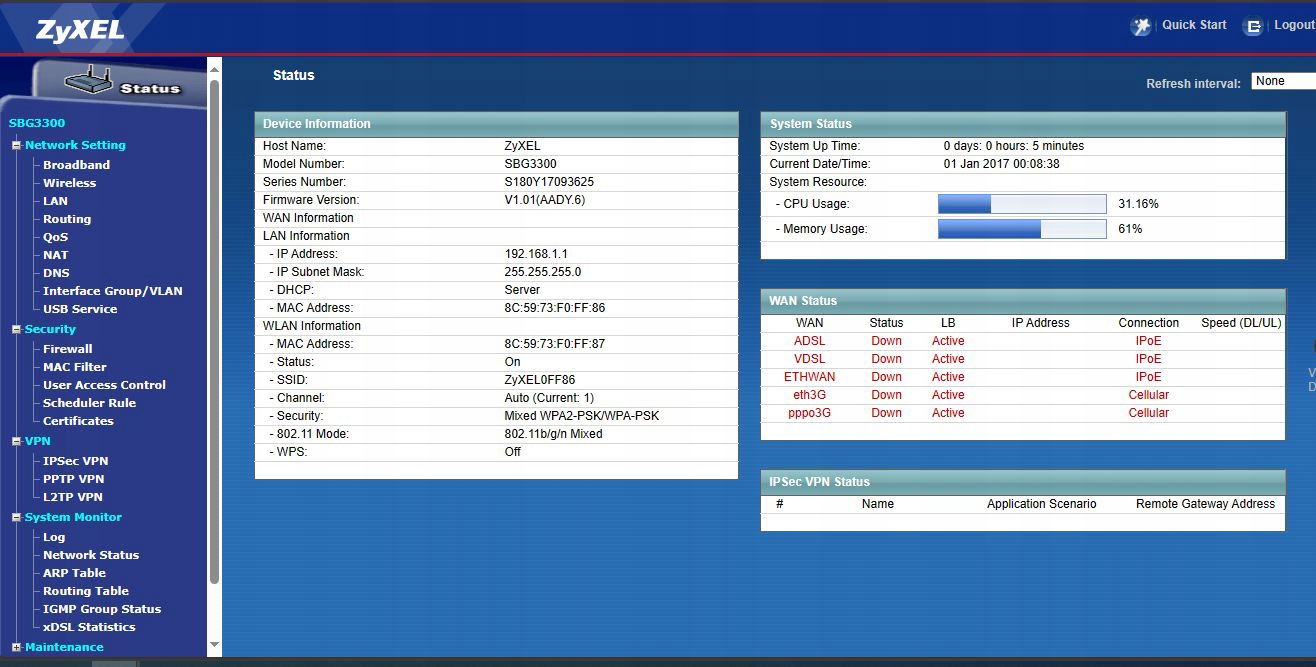Open the ARP Table
This screenshot has height=667, width=1316.
(74, 573)
